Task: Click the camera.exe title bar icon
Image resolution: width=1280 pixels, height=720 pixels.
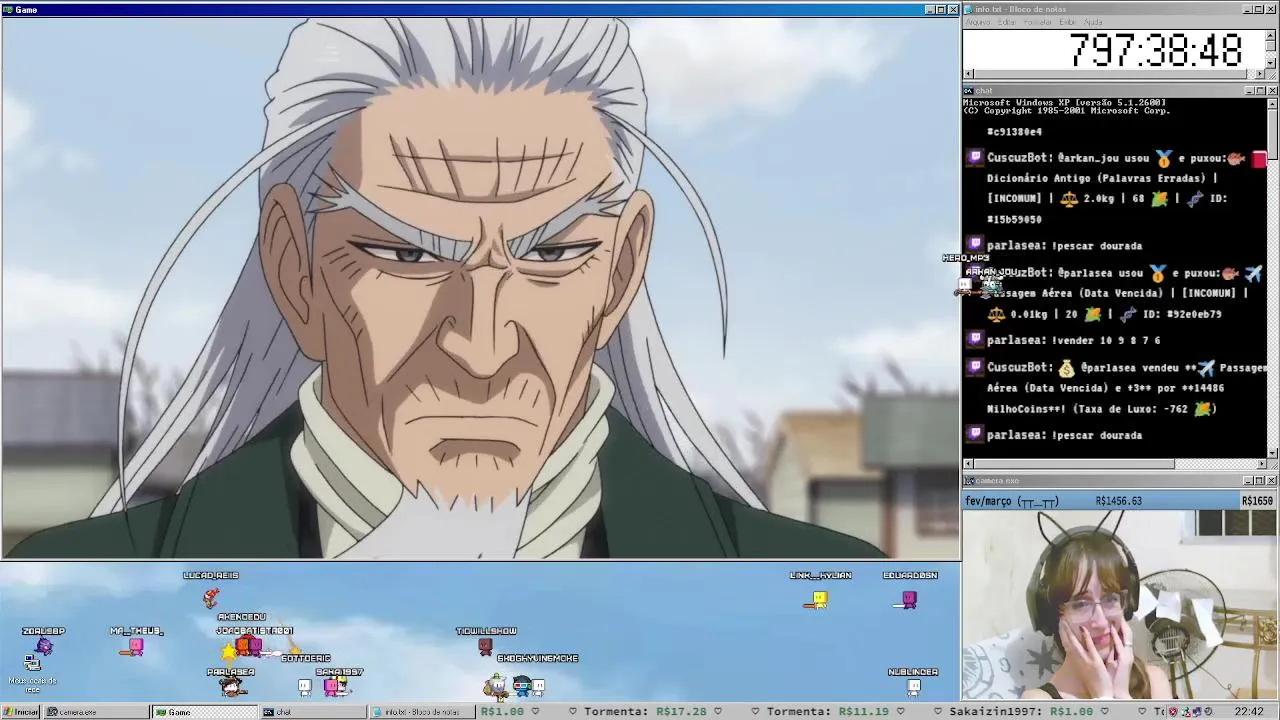Action: point(968,481)
